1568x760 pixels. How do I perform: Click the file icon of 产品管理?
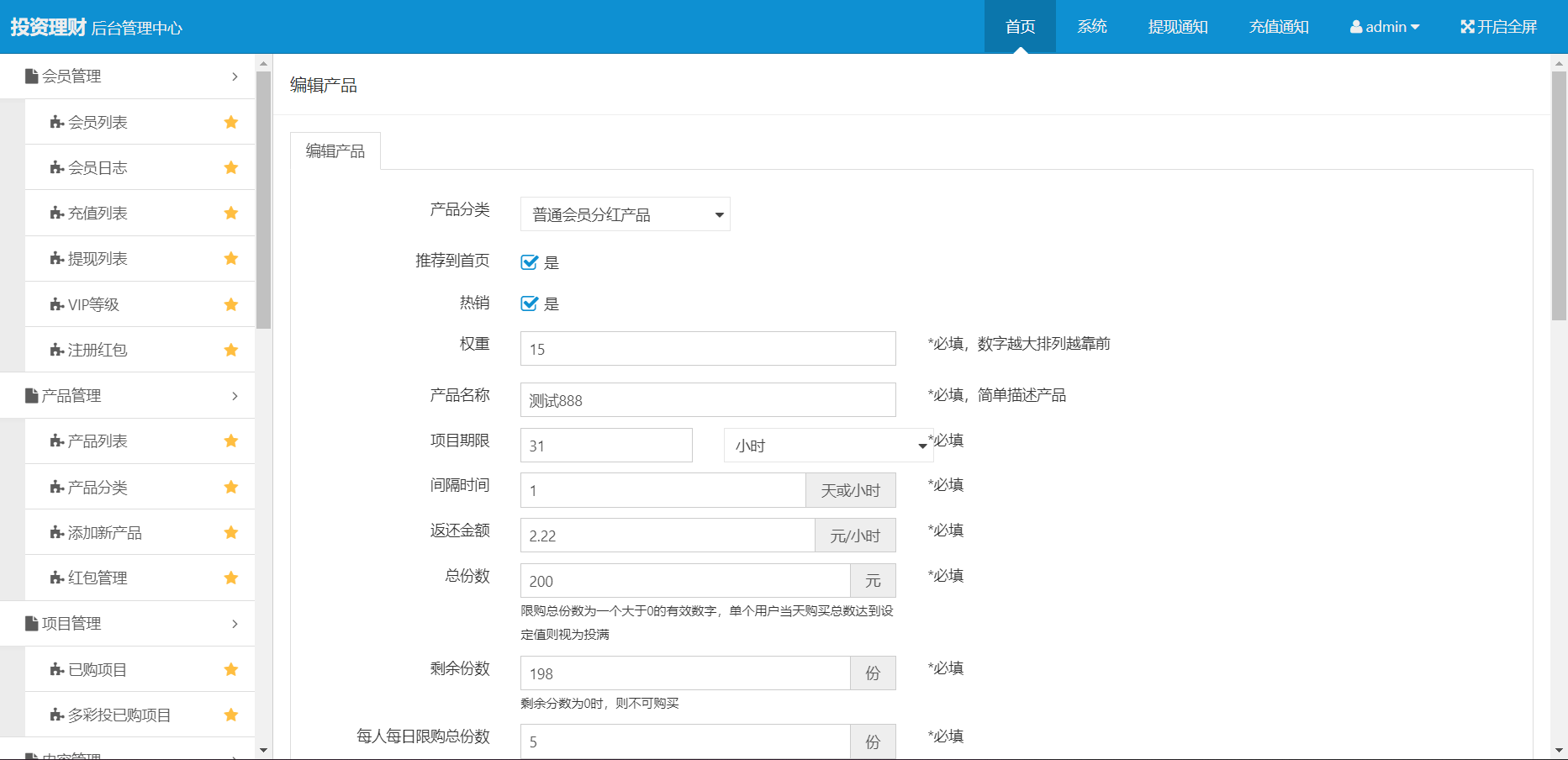(x=32, y=396)
